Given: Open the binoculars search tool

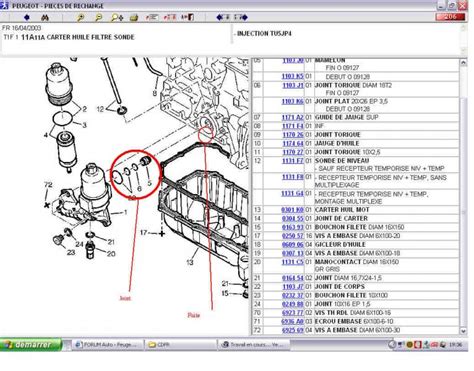Looking at the screenshot, I should (45, 17).
